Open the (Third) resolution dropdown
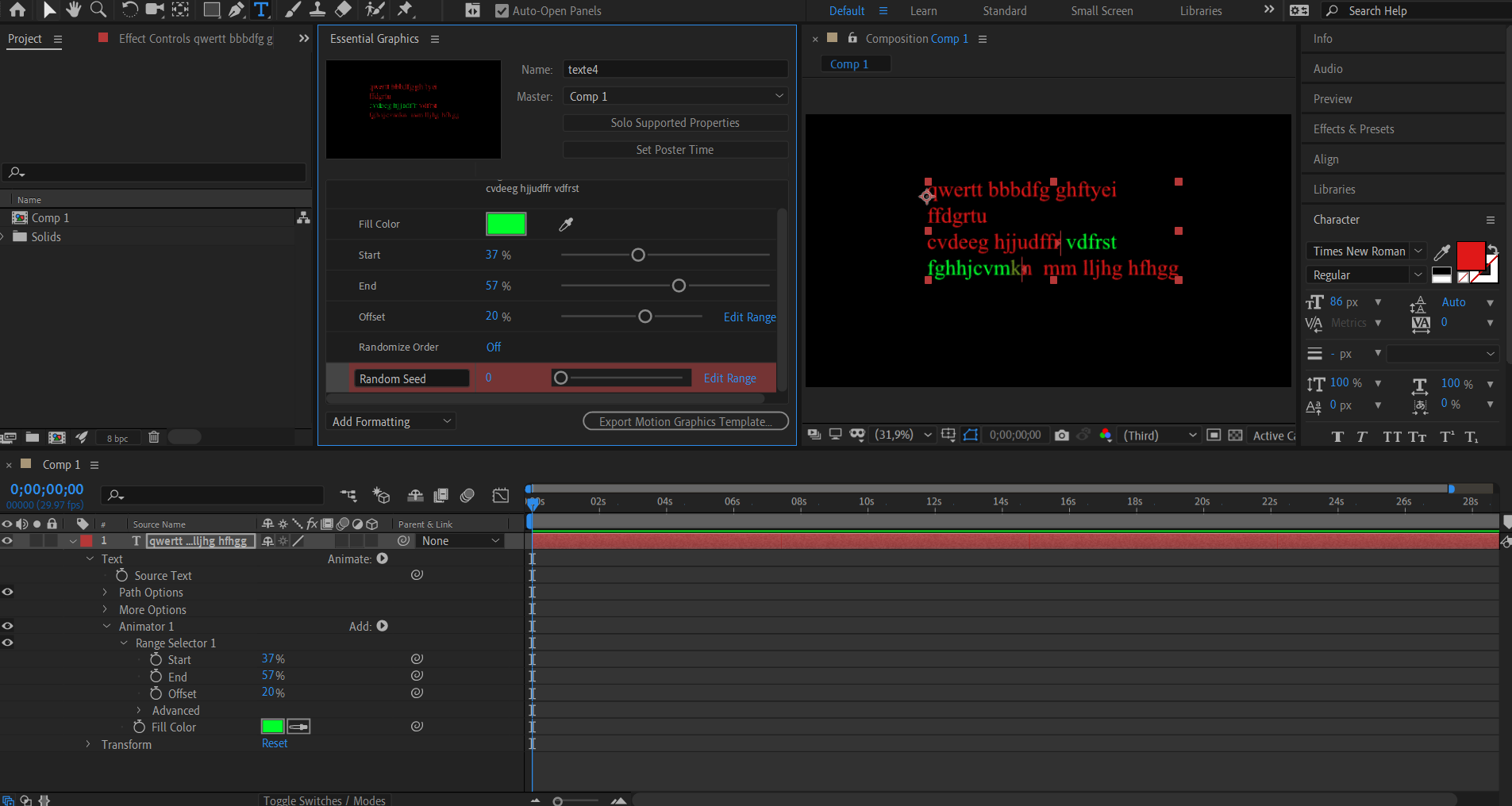Screen dimensions: 1512x806 pyautogui.click(x=1160, y=435)
